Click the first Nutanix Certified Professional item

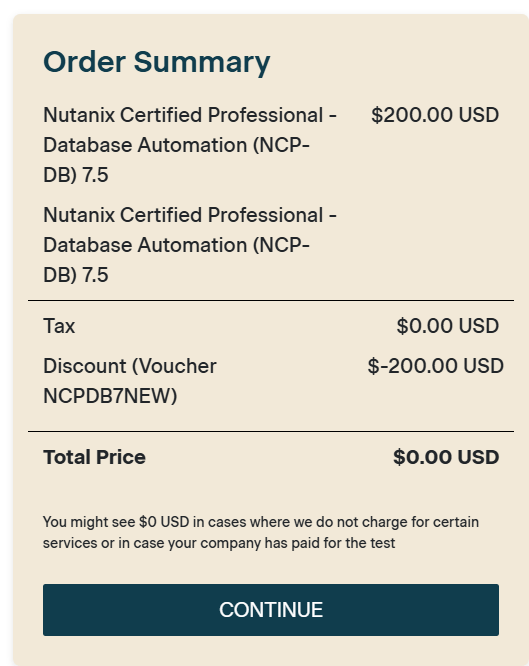[190, 145]
